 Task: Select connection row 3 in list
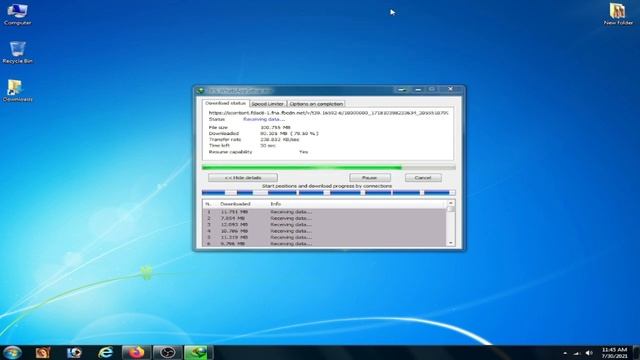coord(324,224)
